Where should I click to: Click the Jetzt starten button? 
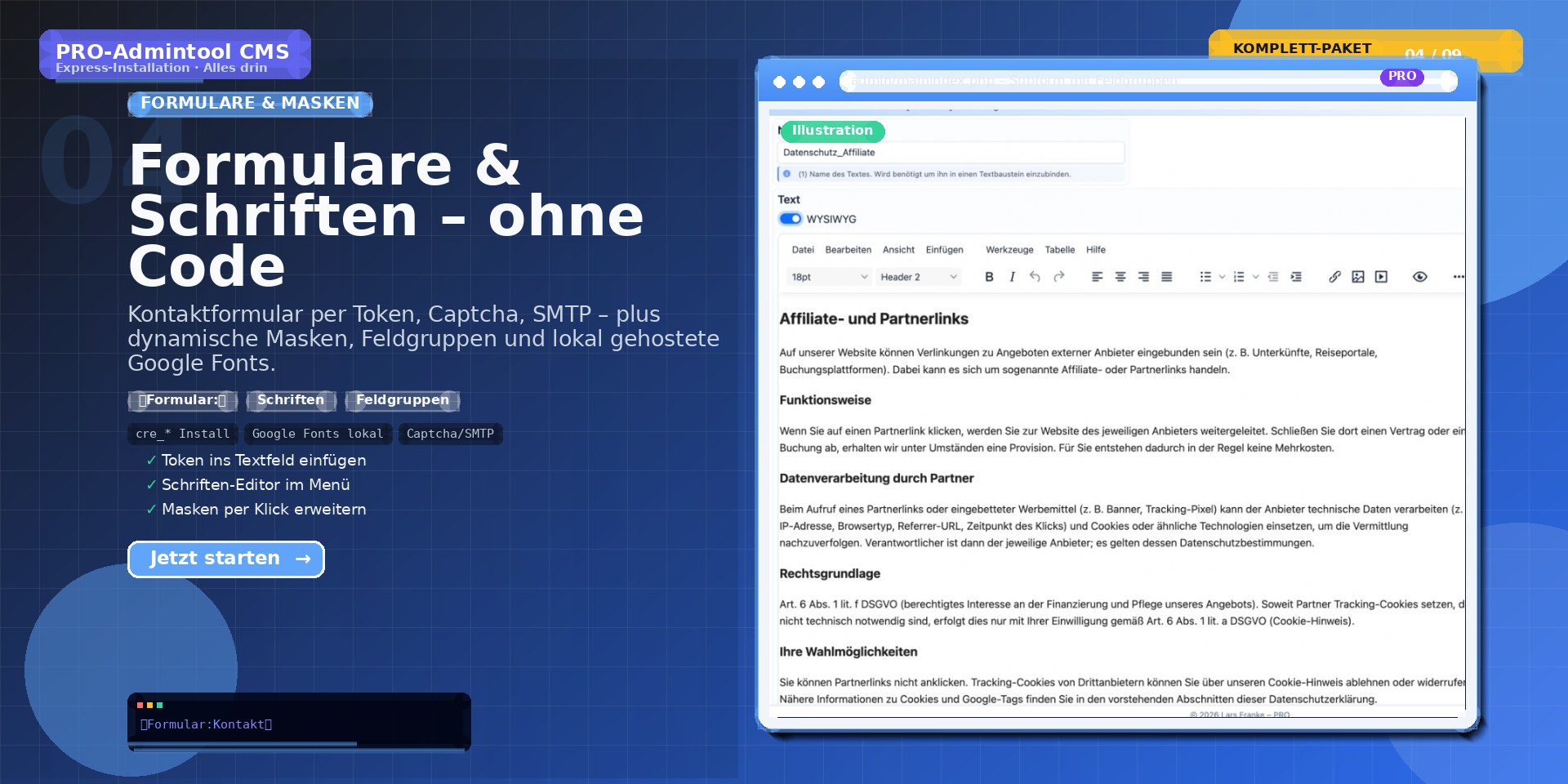[x=226, y=559]
